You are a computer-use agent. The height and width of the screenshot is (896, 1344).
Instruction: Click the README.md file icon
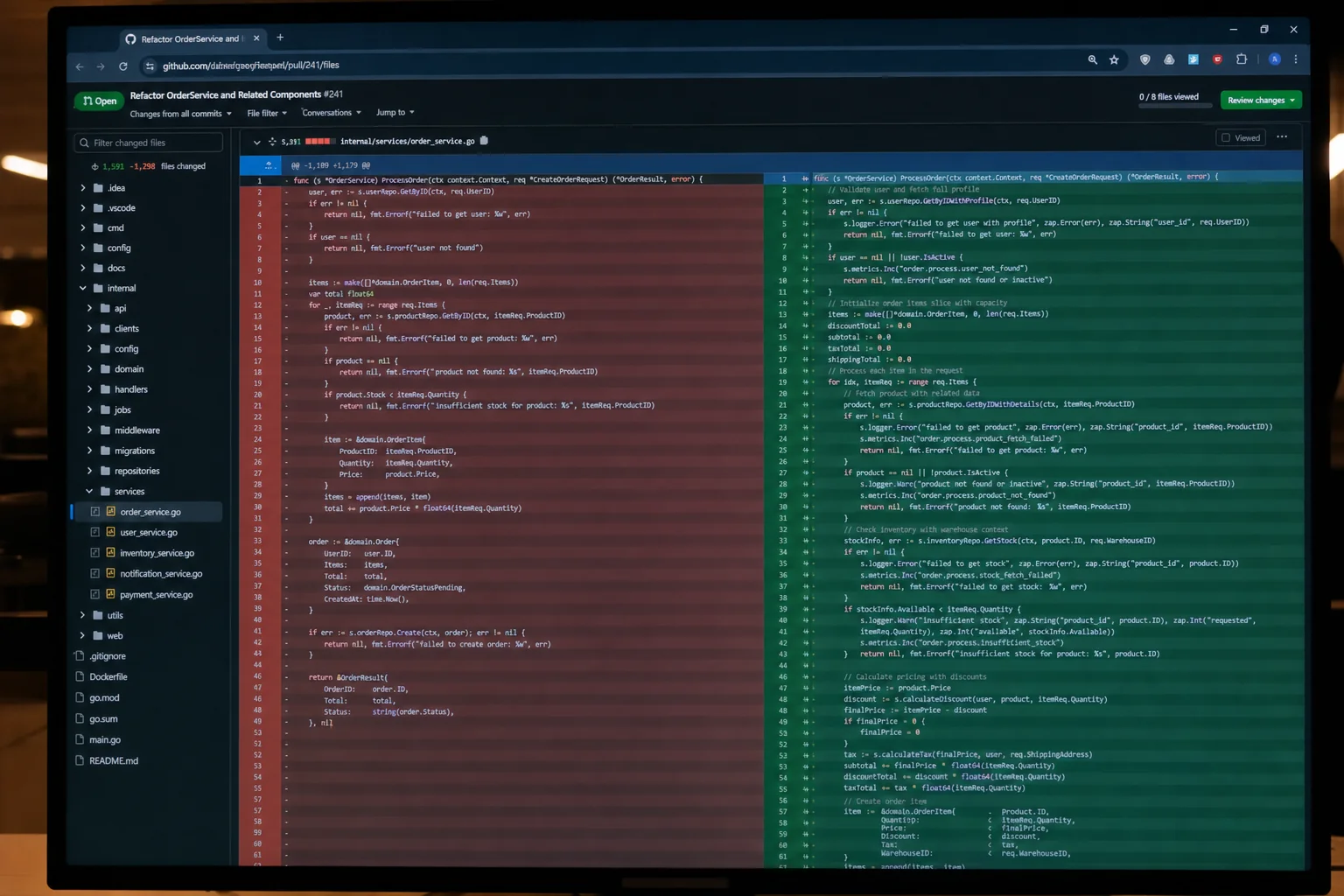coord(80,761)
